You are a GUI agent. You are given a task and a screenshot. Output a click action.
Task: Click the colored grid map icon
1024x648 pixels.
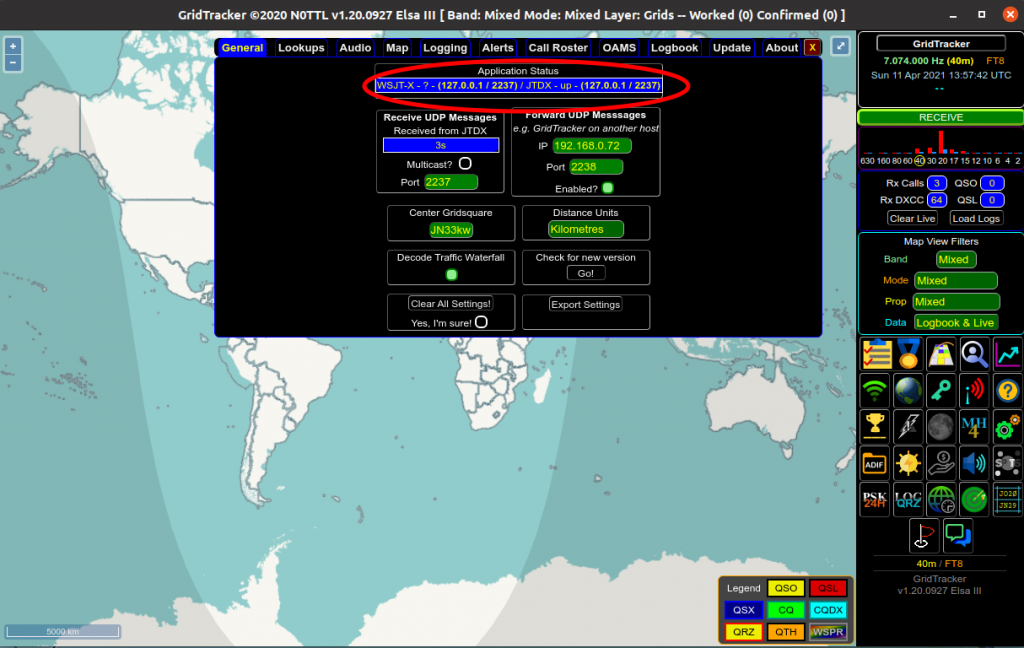tap(941, 355)
